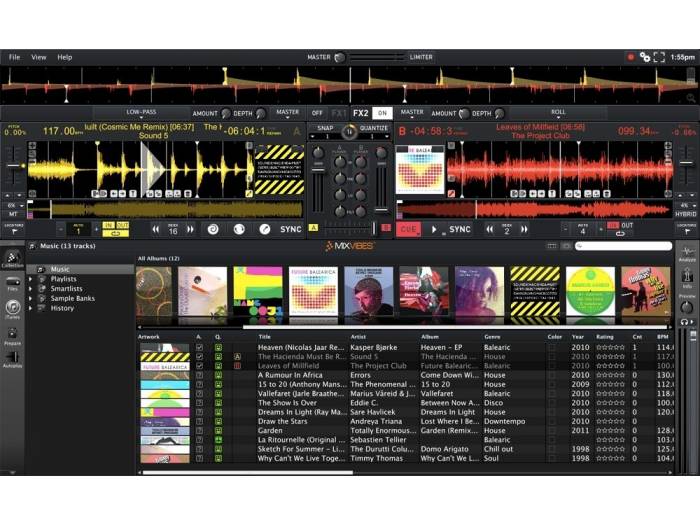Screen dimensions: 700x525
Task: Open the Help menu
Action: coord(64,57)
